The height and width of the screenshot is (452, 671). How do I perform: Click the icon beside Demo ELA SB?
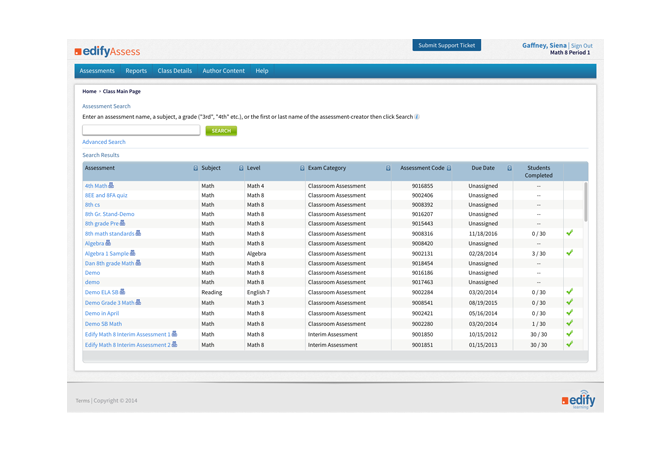click(x=123, y=292)
